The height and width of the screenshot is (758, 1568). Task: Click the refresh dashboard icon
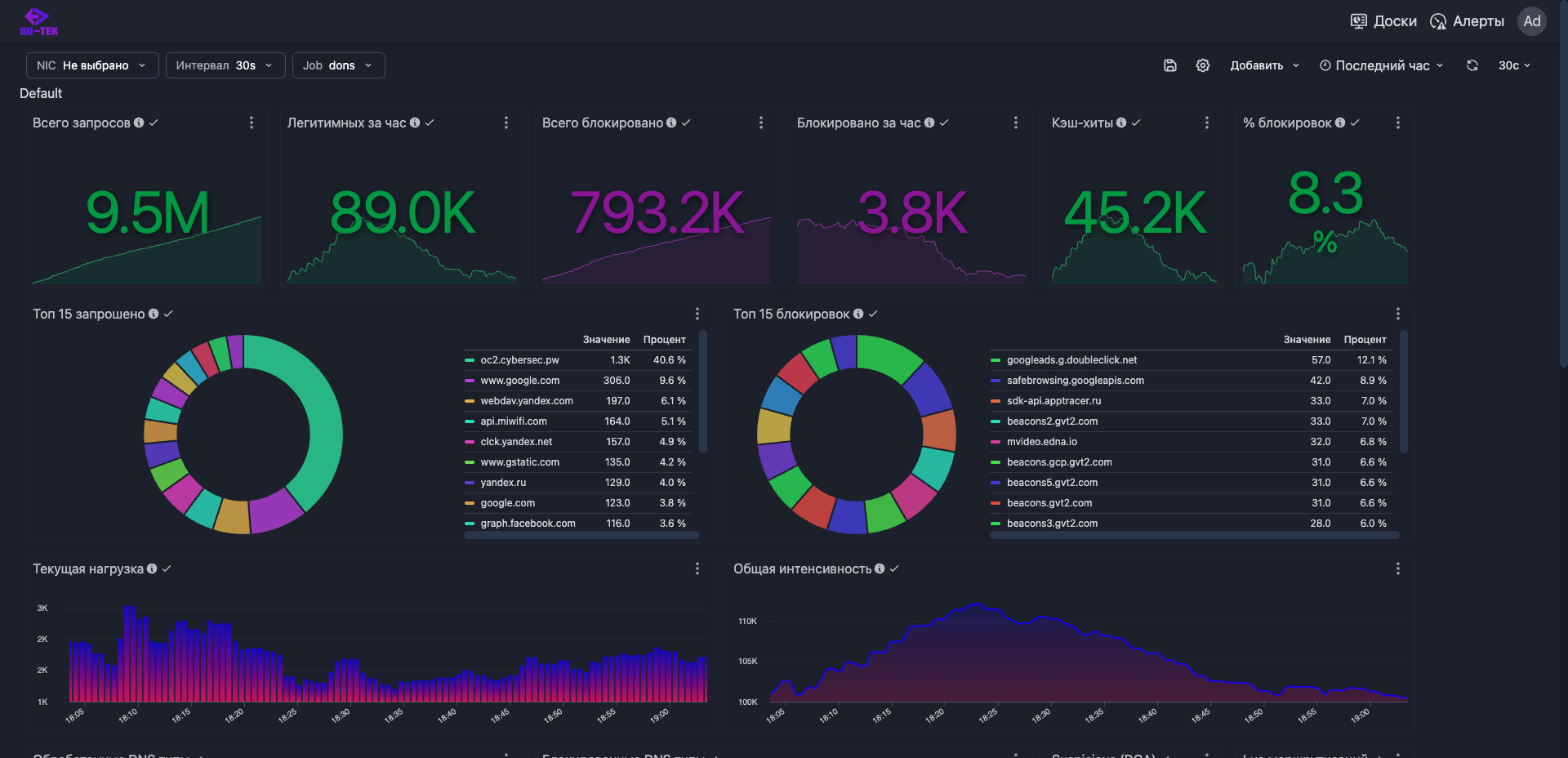coord(1472,65)
